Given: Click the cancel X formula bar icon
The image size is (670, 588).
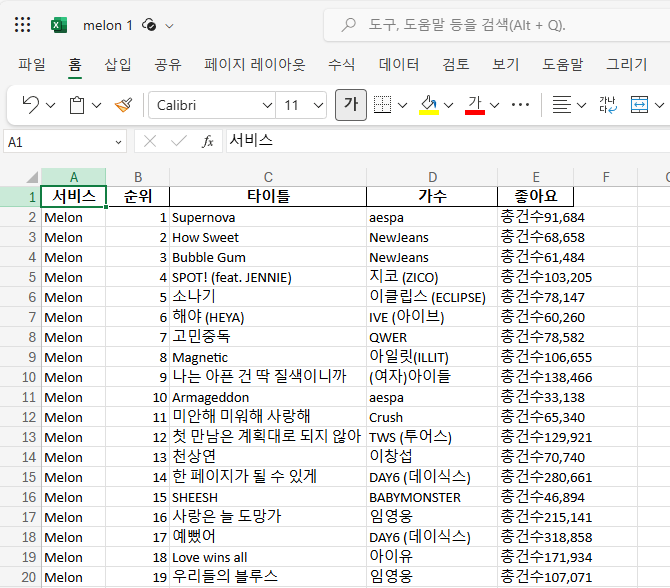Looking at the screenshot, I should tap(150, 141).
